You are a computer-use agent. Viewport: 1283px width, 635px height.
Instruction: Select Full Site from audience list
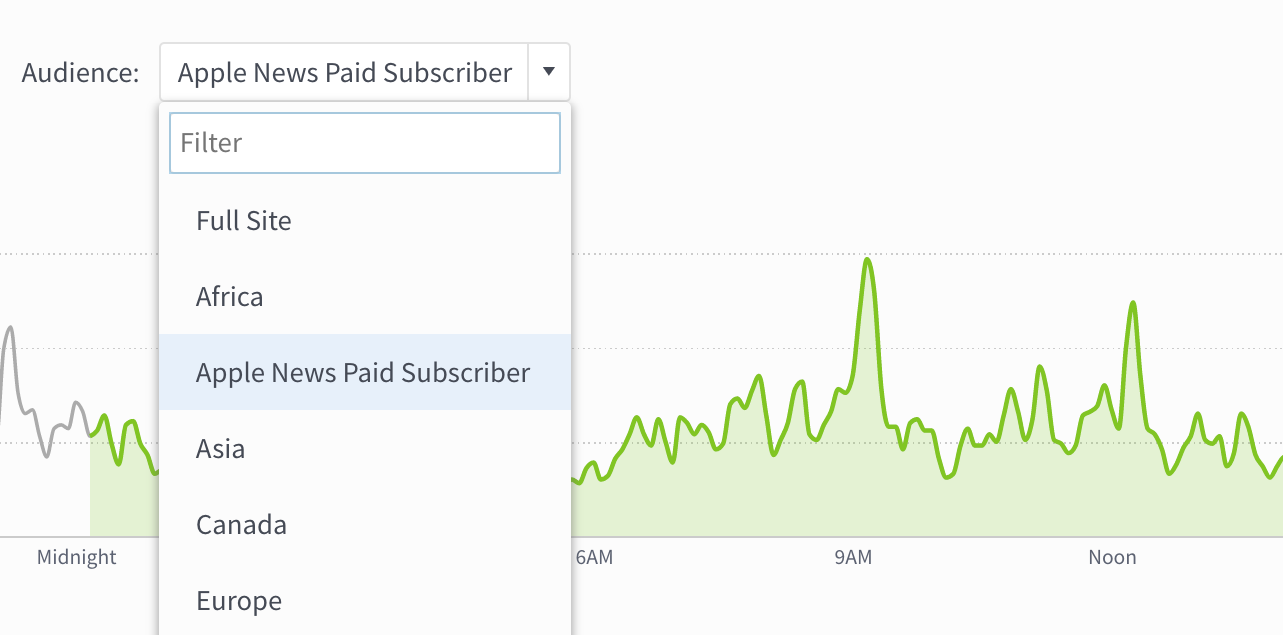244,221
